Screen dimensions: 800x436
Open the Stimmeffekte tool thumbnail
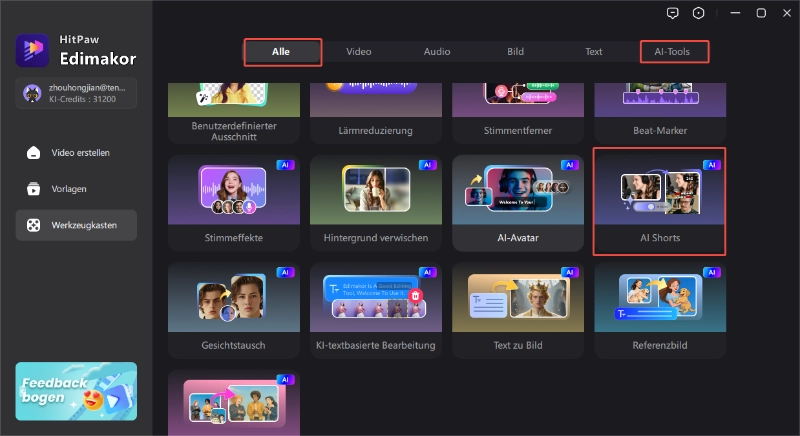[x=234, y=190]
